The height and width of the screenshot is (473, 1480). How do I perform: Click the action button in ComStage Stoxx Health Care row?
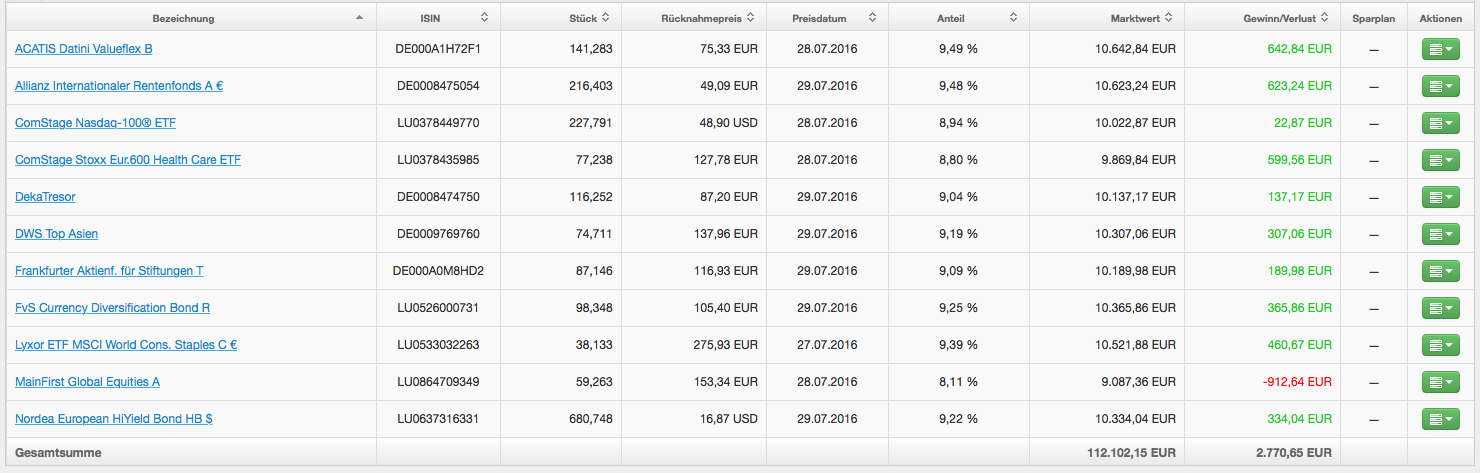[x=1440, y=160]
